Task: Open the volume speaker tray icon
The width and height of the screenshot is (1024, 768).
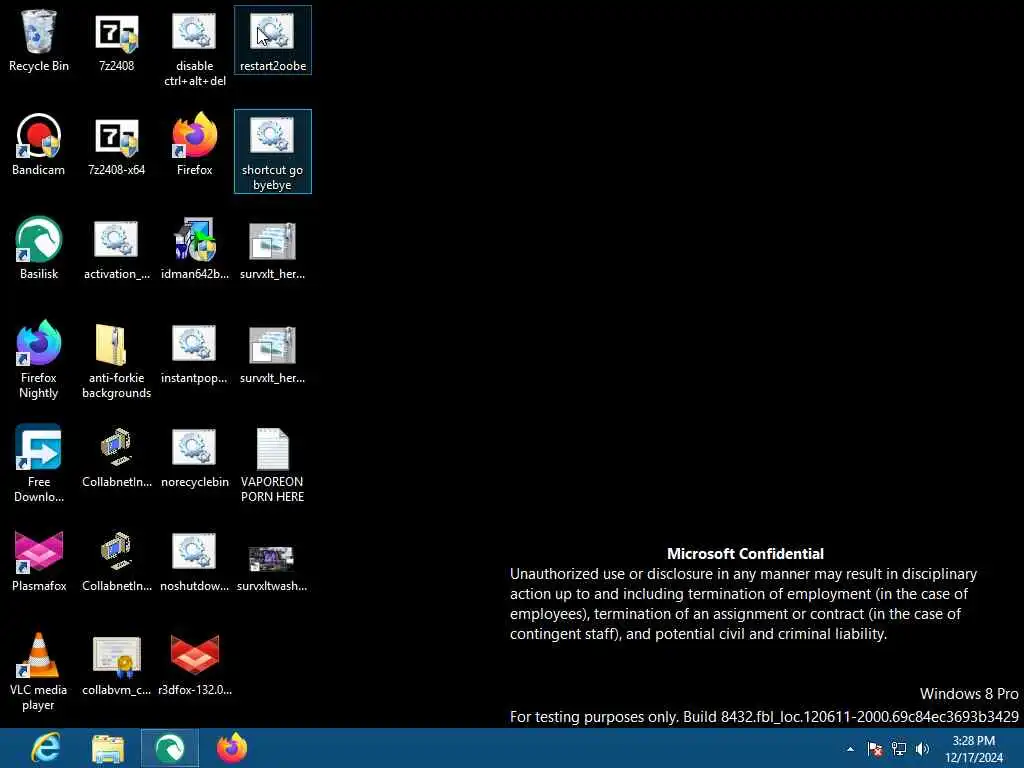Action: point(922,749)
